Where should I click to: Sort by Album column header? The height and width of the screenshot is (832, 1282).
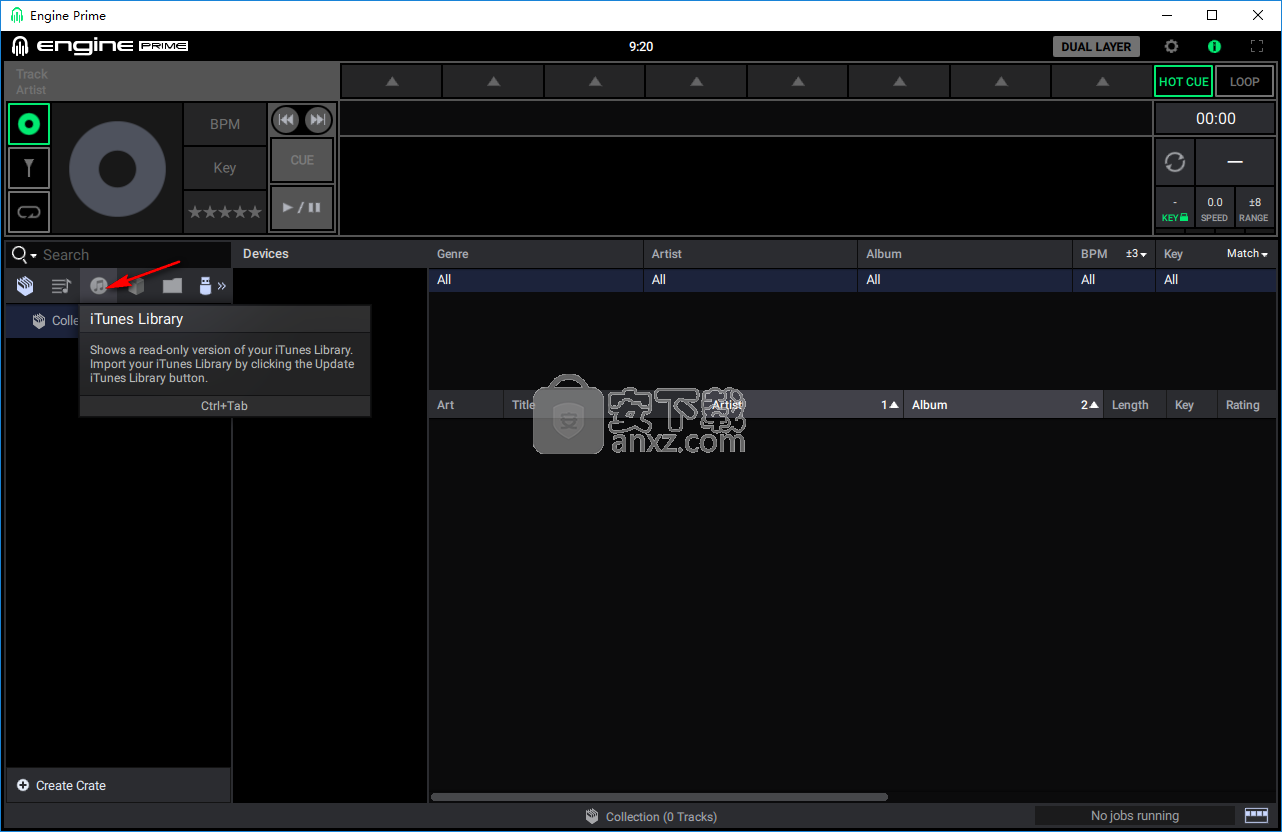click(1003, 405)
